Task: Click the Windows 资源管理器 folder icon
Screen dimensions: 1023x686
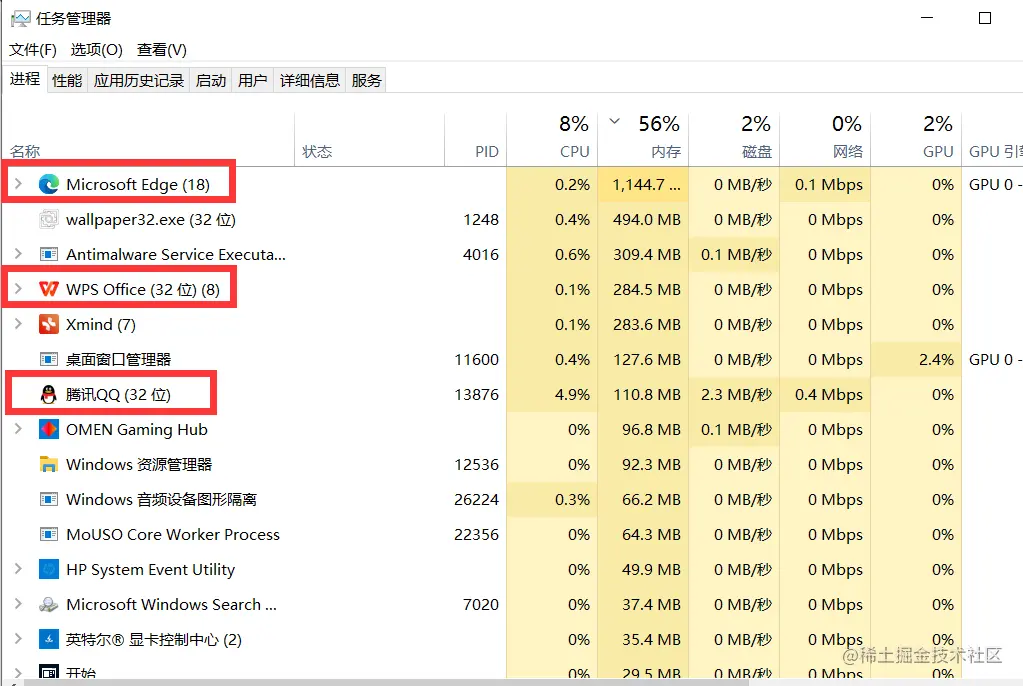Action: tap(49, 465)
